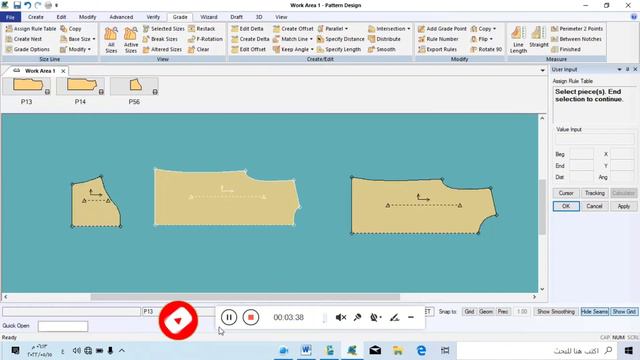Image resolution: width=640 pixels, height=360 pixels.
Task: Click All Sizes view icon
Action: tap(111, 40)
